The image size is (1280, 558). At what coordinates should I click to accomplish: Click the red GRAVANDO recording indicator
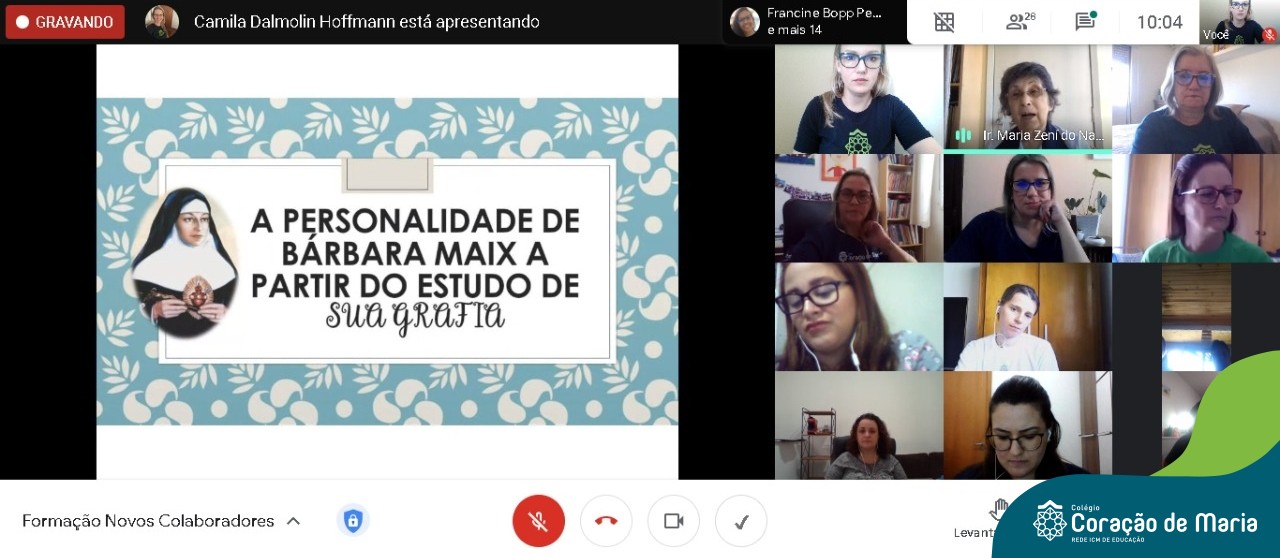(65, 22)
